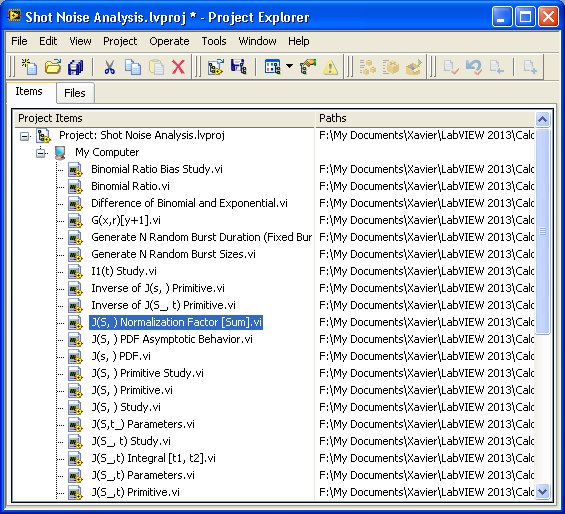Click the Paste toolbar icon

pyautogui.click(x=156, y=67)
